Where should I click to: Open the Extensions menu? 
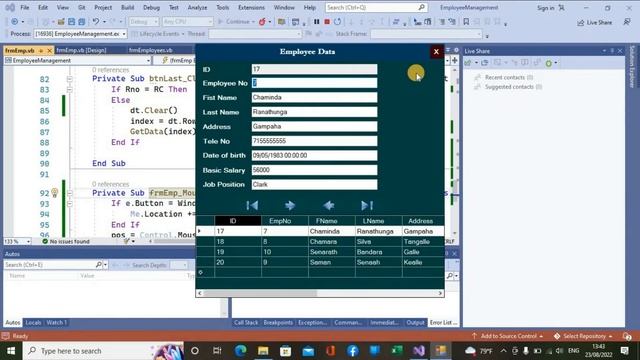click(x=251, y=7)
